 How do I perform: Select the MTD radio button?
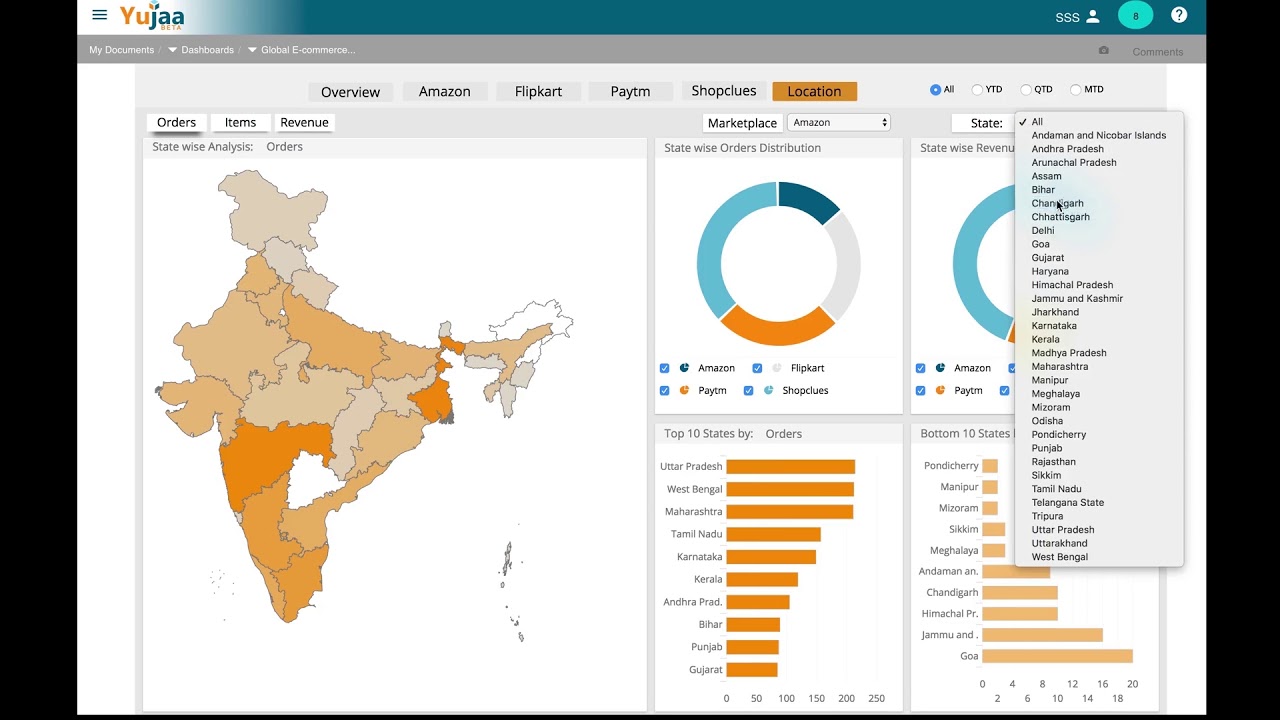tap(1076, 90)
